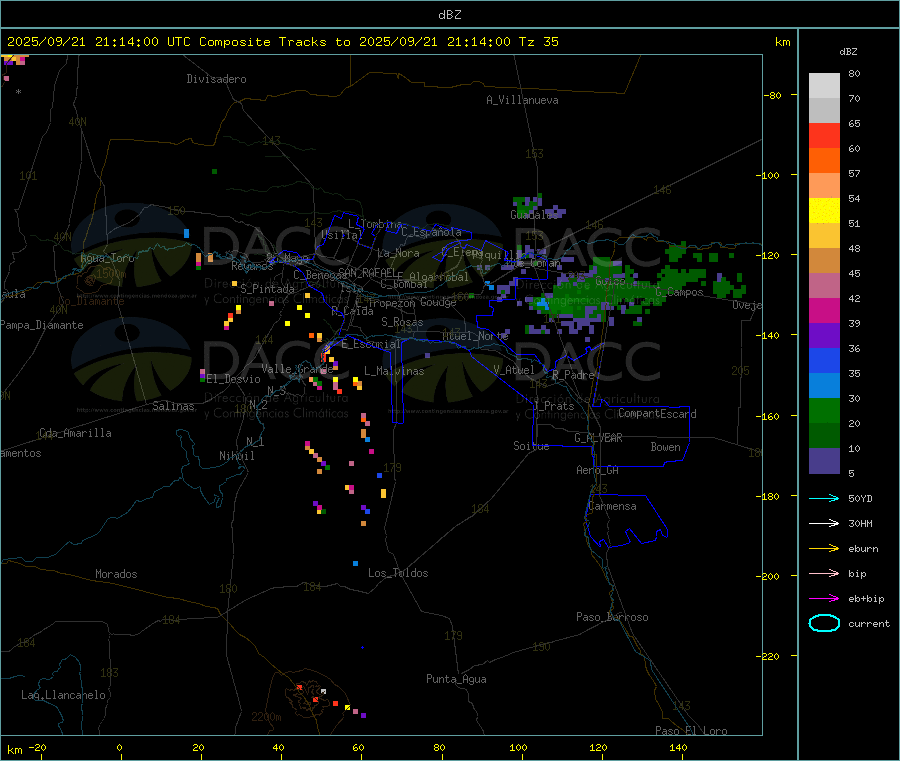Click the 'Agua_Toro' map label
Image resolution: width=900 pixels, height=761 pixels.
click(x=107, y=258)
